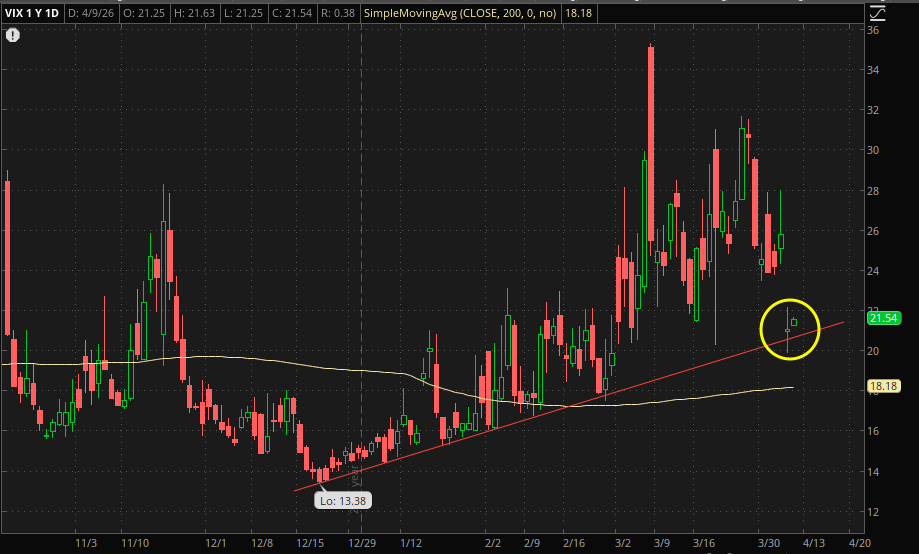
Task: Click the 24 price axis label
Action: pos(873,271)
